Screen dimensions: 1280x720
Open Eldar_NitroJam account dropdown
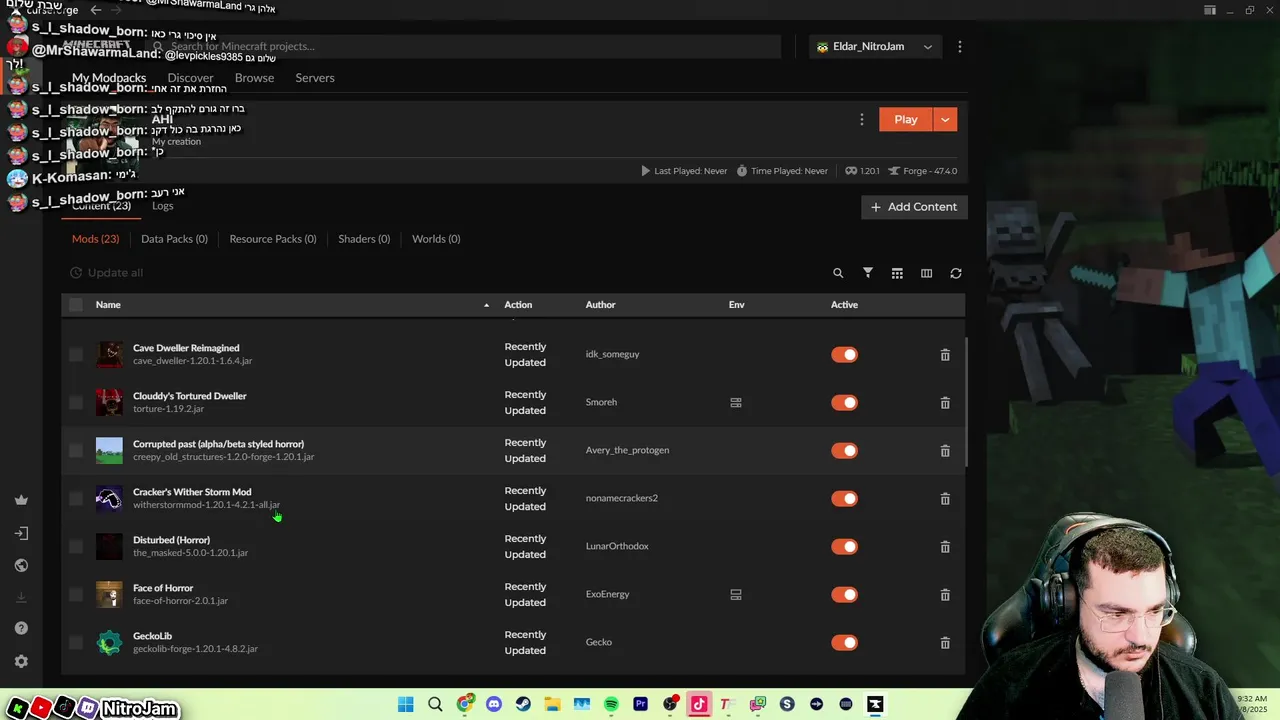click(875, 47)
